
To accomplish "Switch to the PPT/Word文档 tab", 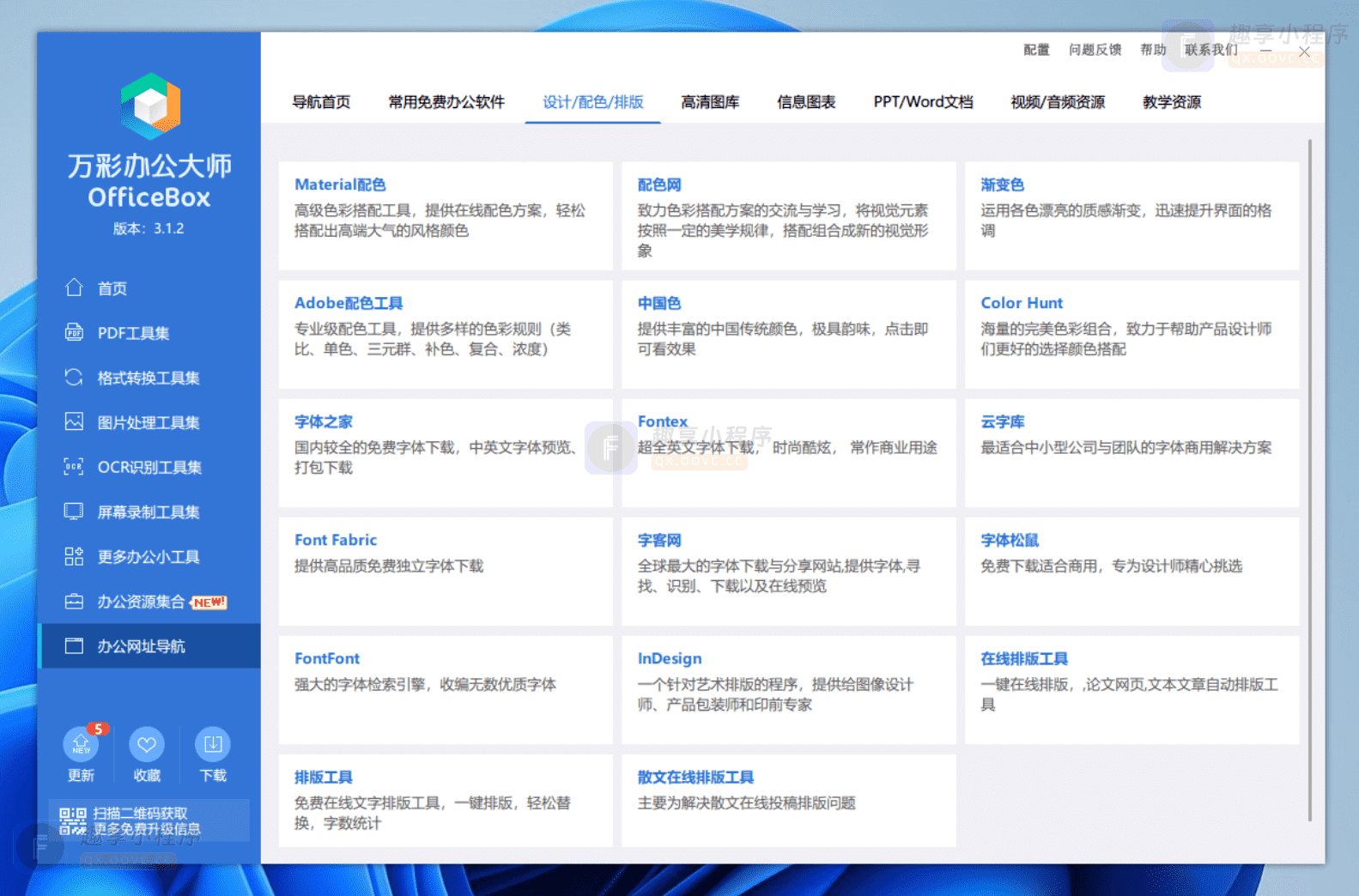I will click(924, 102).
